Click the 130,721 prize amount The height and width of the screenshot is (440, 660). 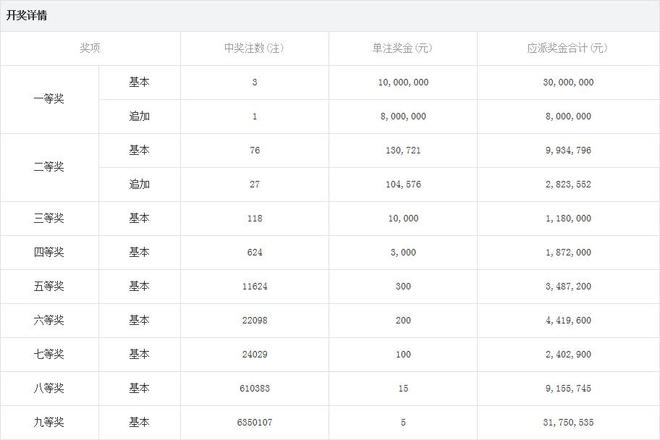point(403,151)
